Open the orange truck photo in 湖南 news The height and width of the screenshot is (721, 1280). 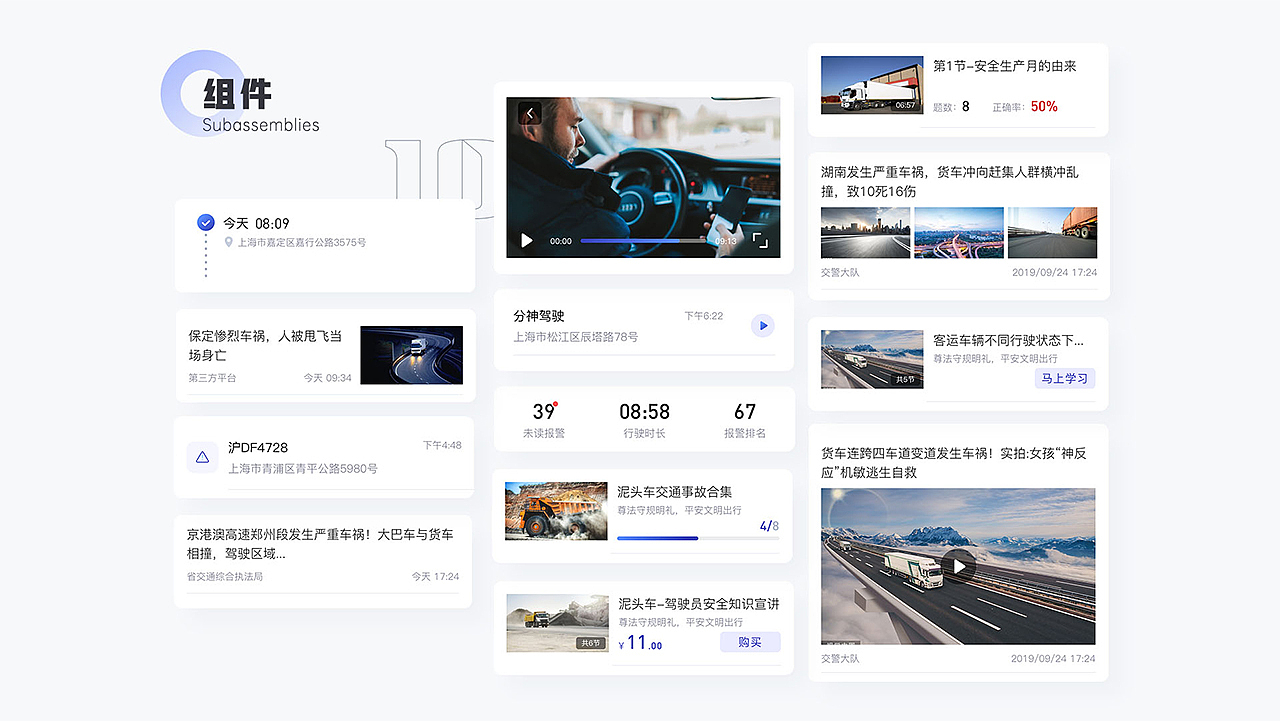coord(1052,233)
